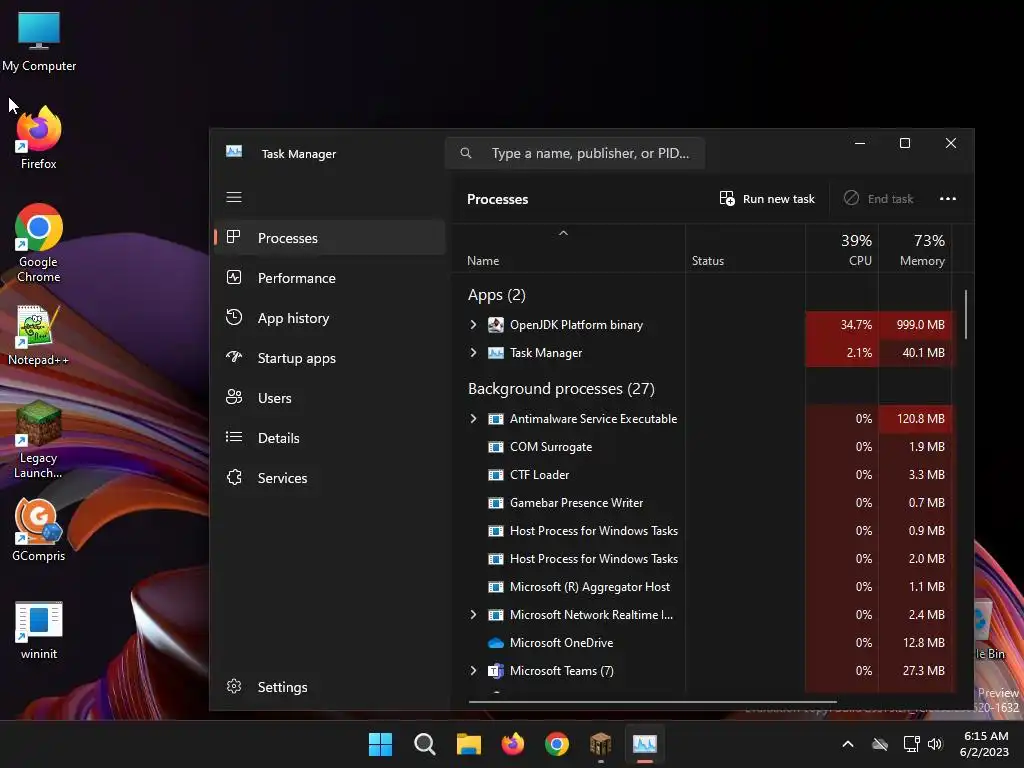1024x768 pixels.
Task: Click the Task Manager process row icon
Action: click(496, 353)
